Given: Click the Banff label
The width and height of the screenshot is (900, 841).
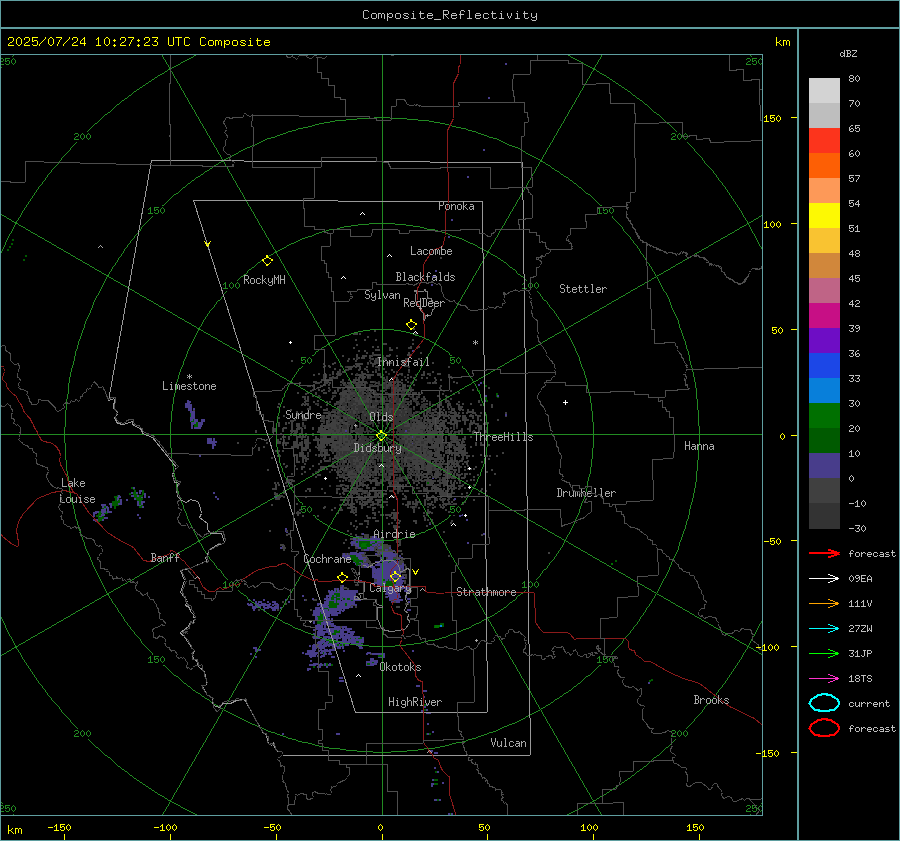Looking at the screenshot, I should tap(165, 557).
